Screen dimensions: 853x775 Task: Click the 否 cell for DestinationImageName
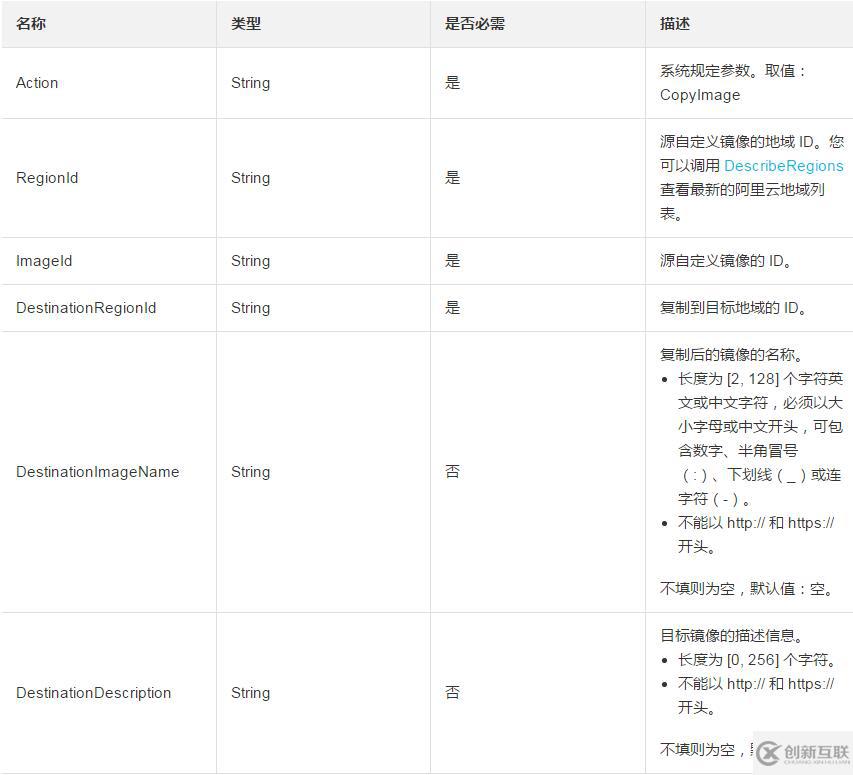453,471
